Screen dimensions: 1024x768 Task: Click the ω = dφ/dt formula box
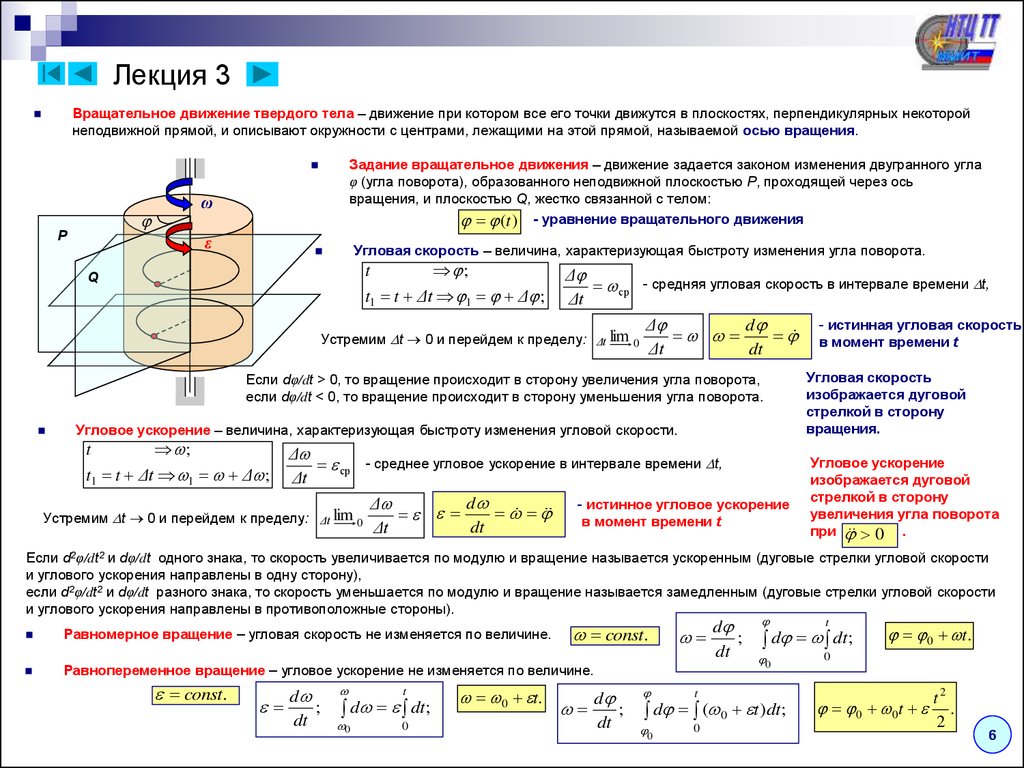tap(760, 336)
